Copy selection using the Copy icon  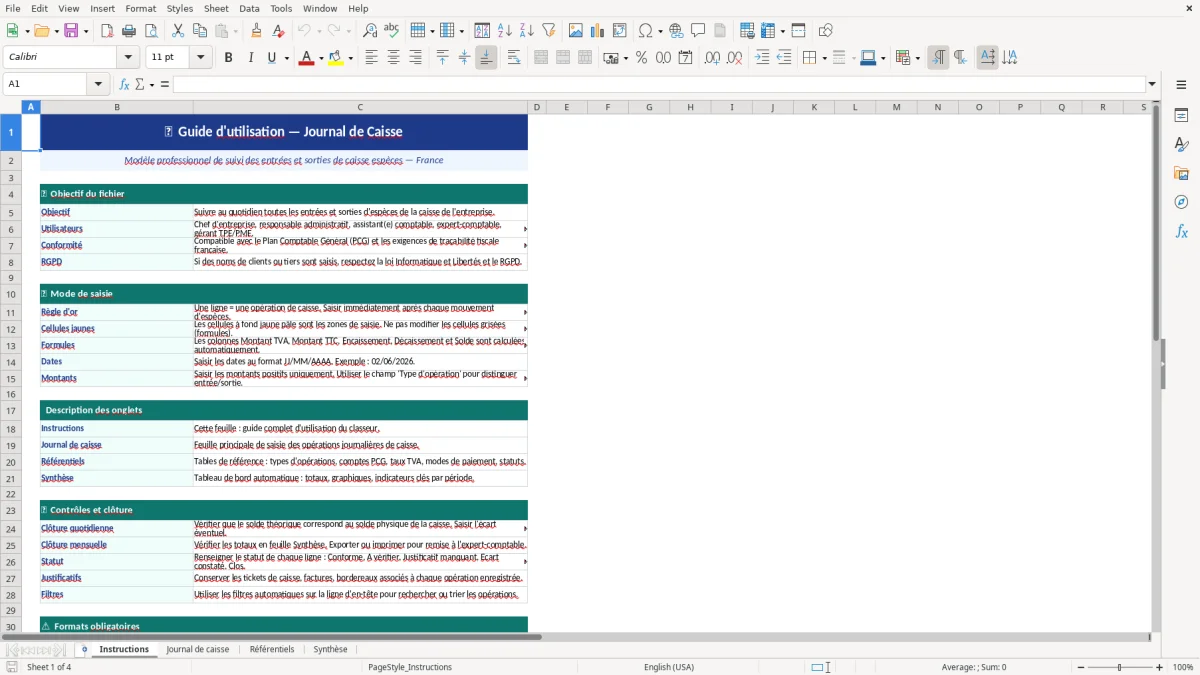[x=199, y=31]
